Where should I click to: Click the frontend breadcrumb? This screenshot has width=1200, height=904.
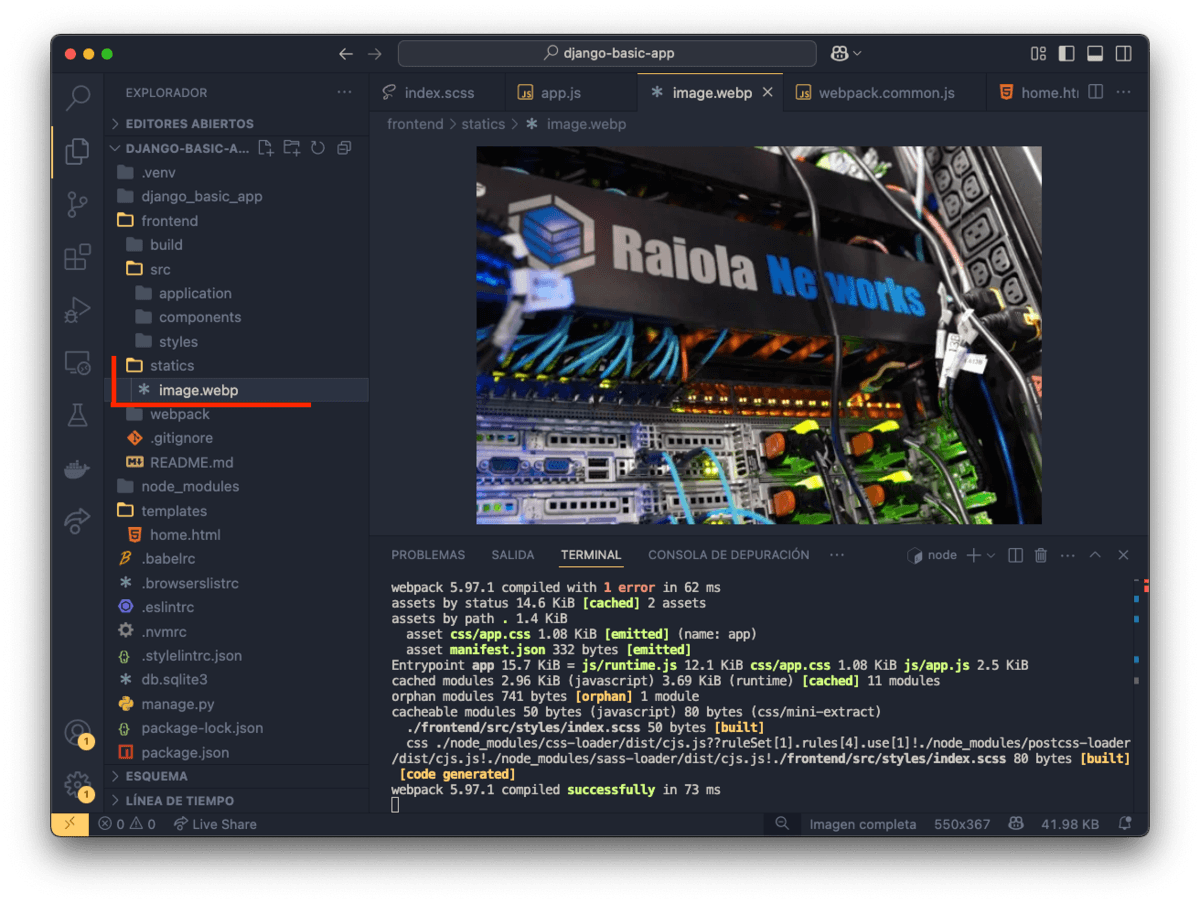(x=415, y=124)
